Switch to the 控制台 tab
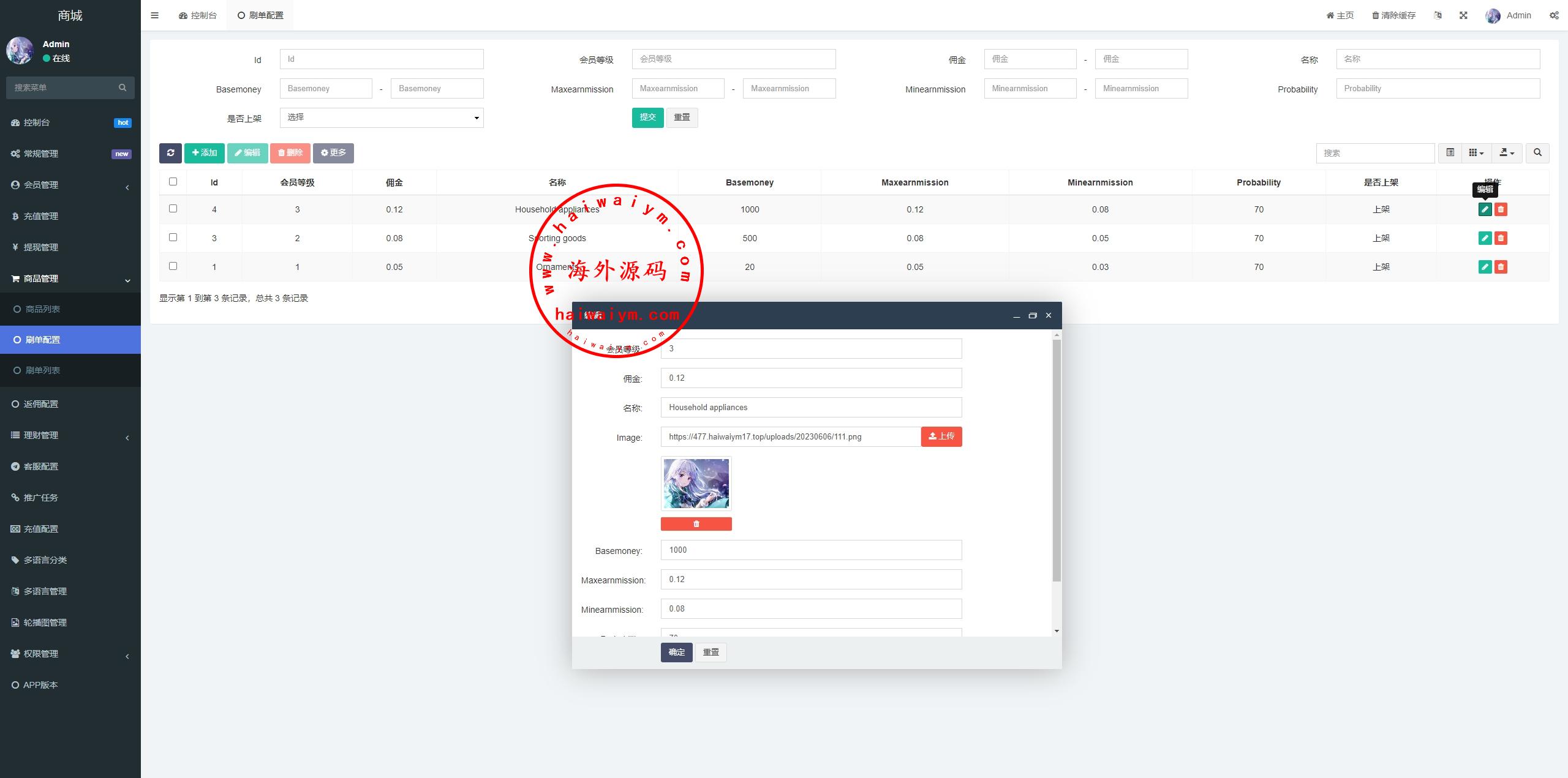Viewport: 1568px width, 778px height. click(x=198, y=15)
